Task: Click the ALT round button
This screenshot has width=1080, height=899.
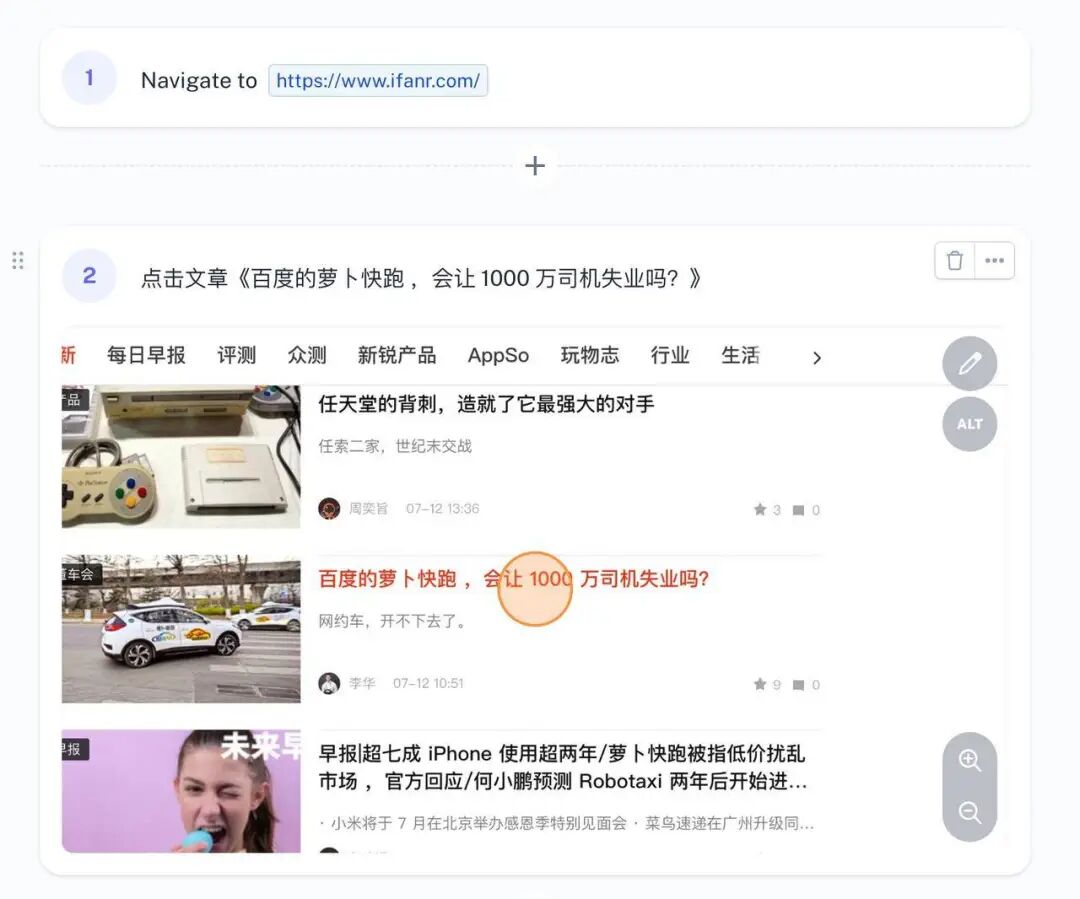Action: coord(969,424)
